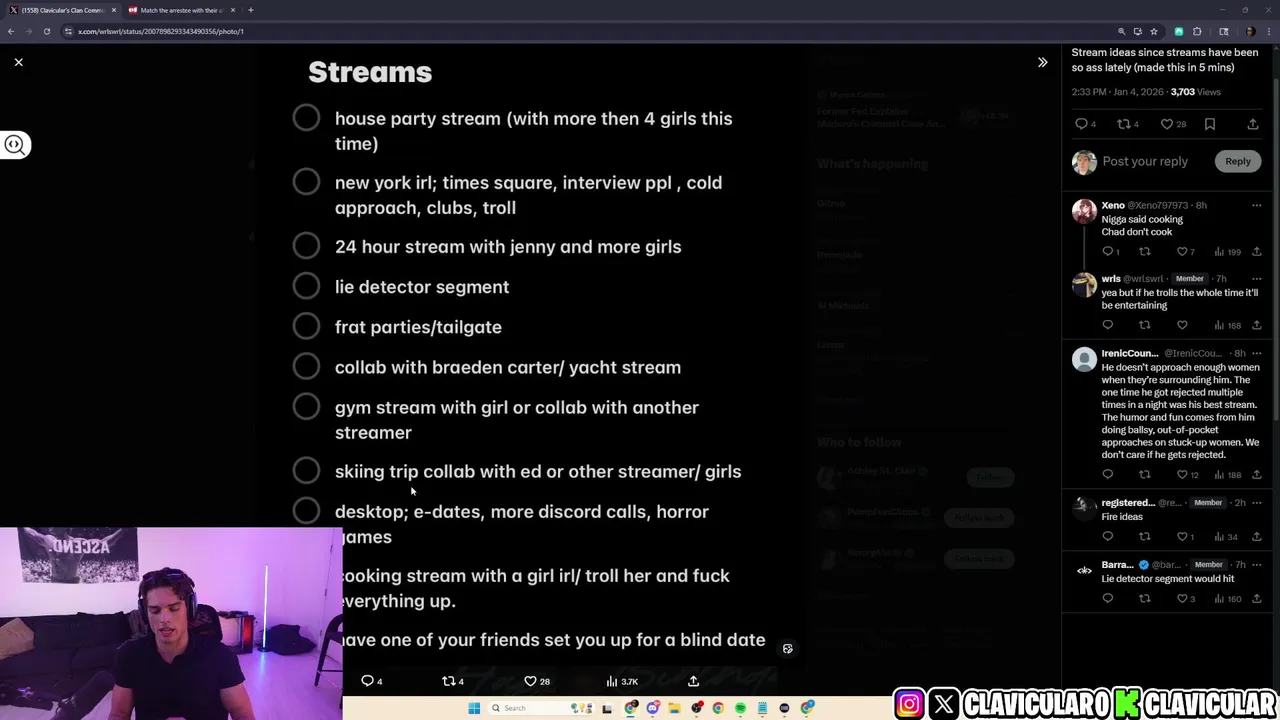Open more options on wrls's comment
The image size is (1280, 720).
click(x=1257, y=279)
